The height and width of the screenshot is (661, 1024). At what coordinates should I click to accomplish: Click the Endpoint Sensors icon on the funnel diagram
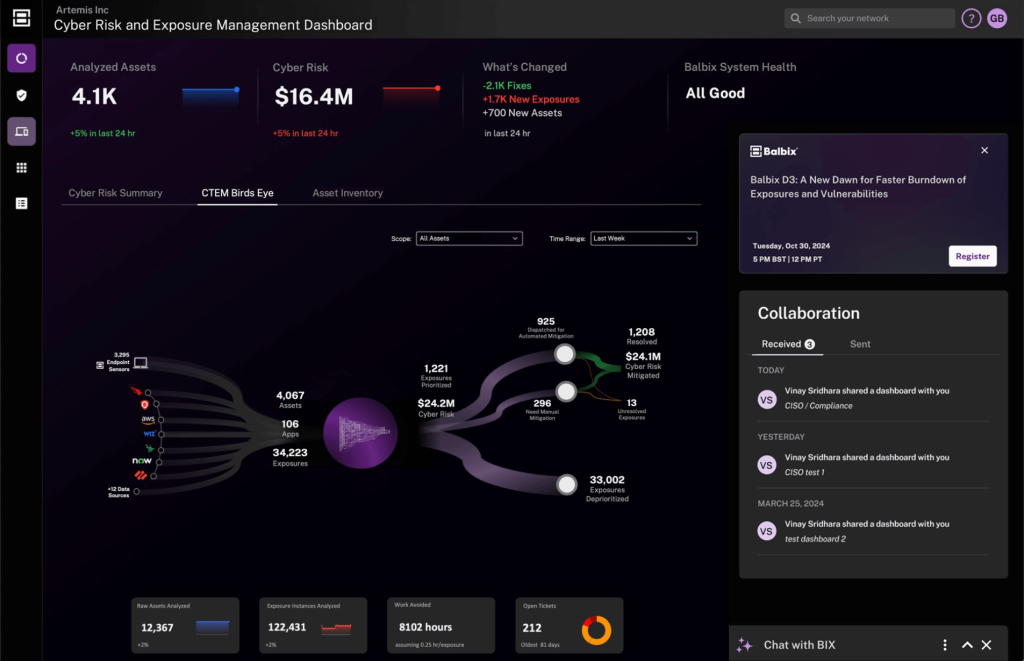tap(140, 363)
